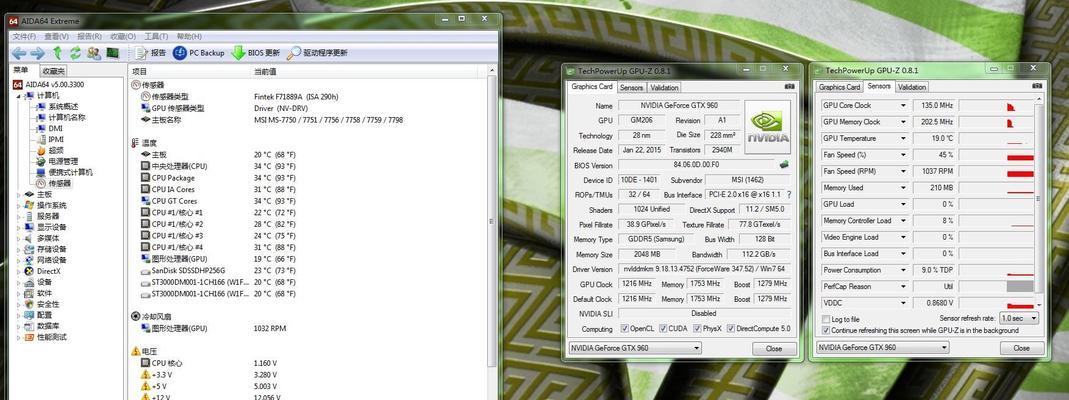Open the 报告(R) menu
The width and height of the screenshot is (1069, 400).
pyautogui.click(x=89, y=36)
